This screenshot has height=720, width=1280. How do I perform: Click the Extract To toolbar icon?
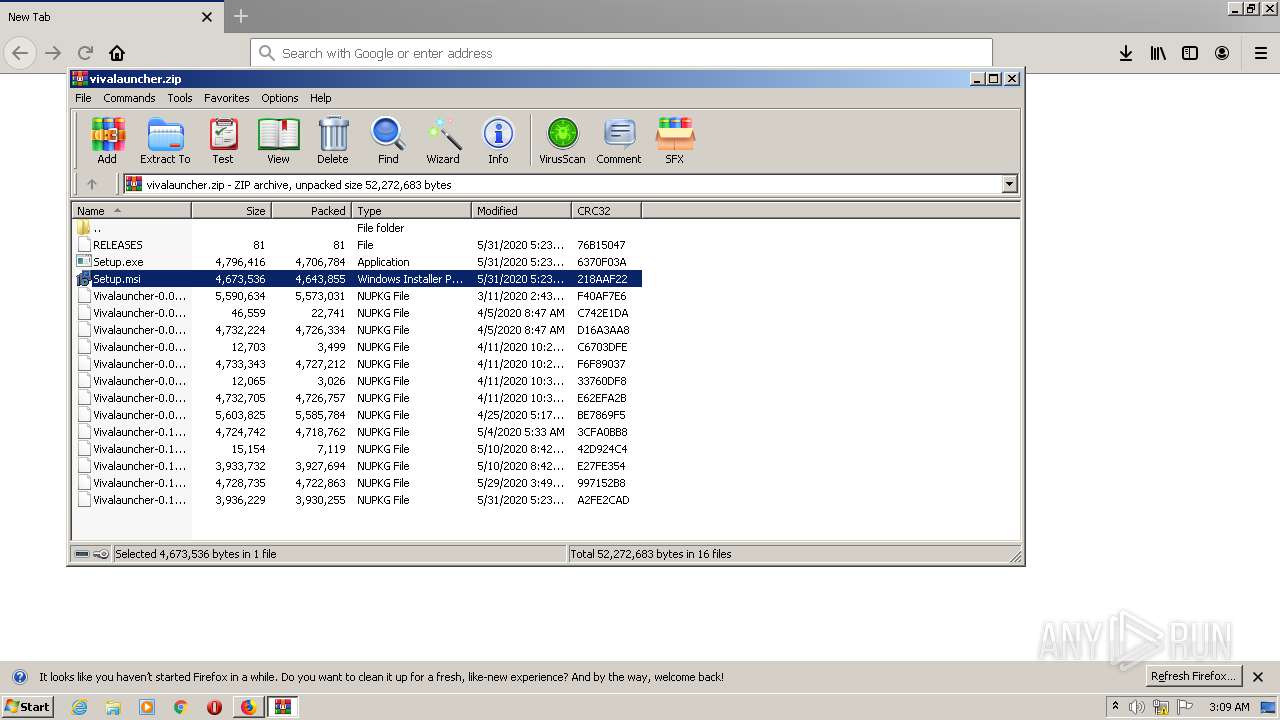[165, 140]
